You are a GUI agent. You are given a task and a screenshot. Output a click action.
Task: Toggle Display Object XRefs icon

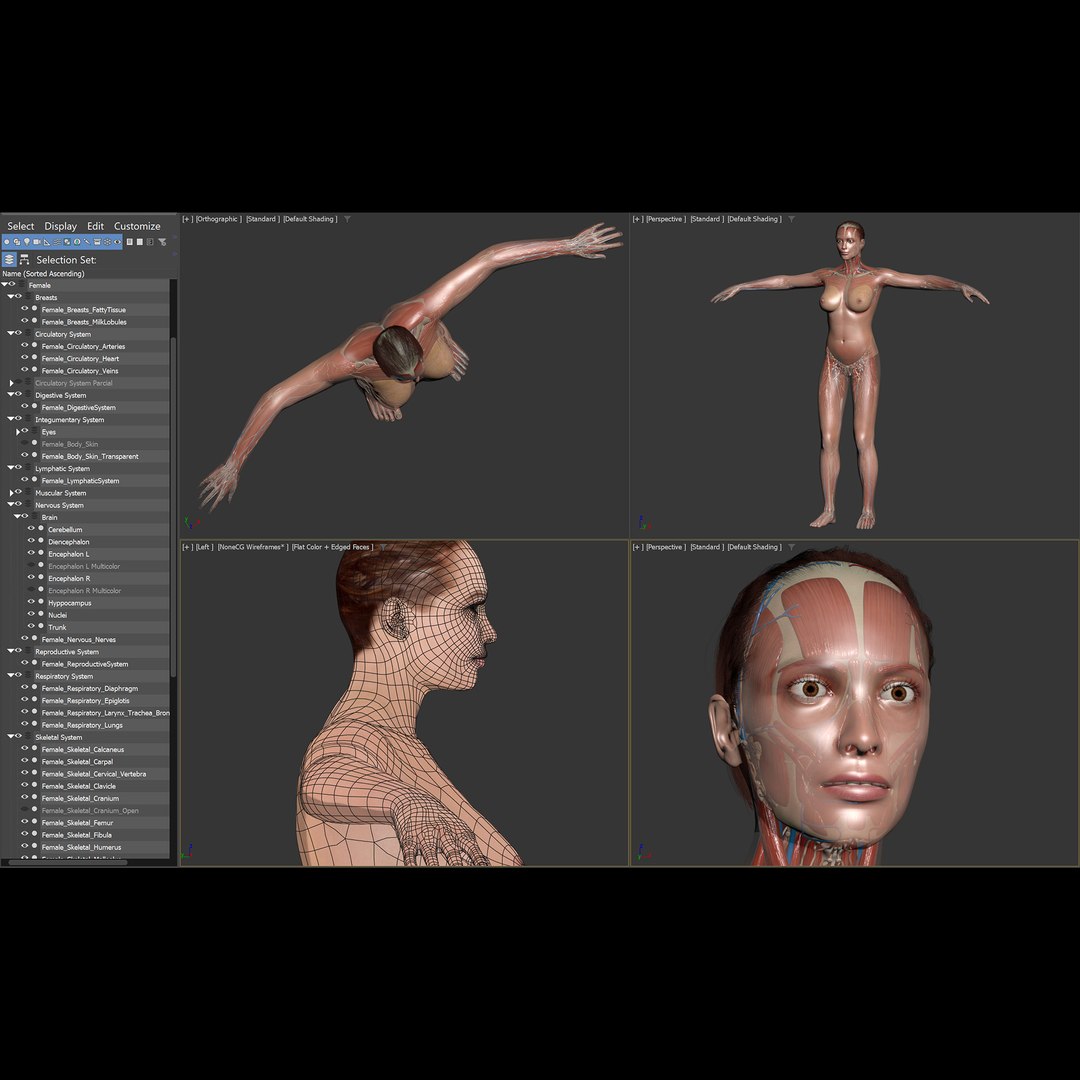pyautogui.click(x=77, y=242)
